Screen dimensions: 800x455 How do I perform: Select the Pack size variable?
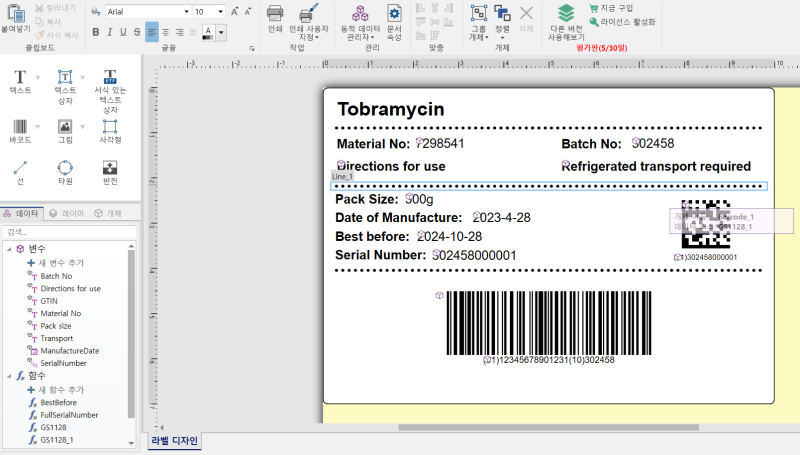[56, 326]
